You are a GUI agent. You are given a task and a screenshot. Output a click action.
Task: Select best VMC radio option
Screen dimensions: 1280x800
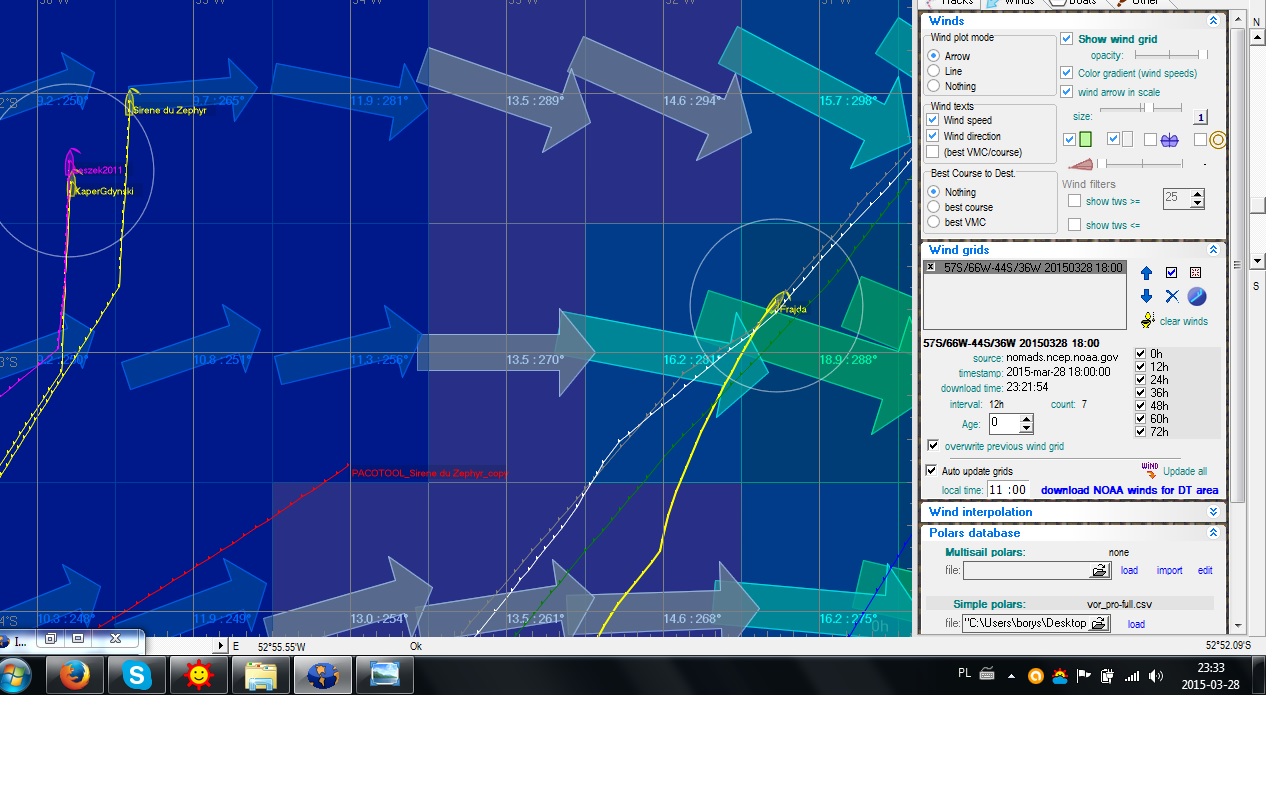[934, 222]
